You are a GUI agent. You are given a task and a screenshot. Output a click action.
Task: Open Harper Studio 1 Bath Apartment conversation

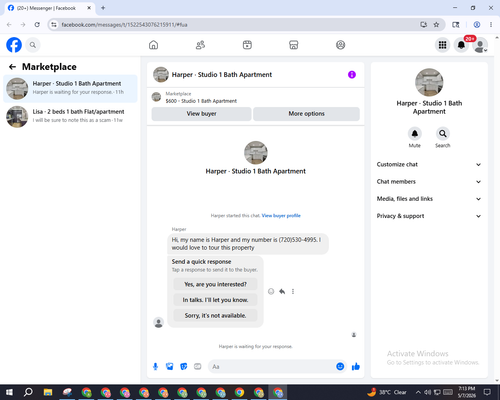70,88
